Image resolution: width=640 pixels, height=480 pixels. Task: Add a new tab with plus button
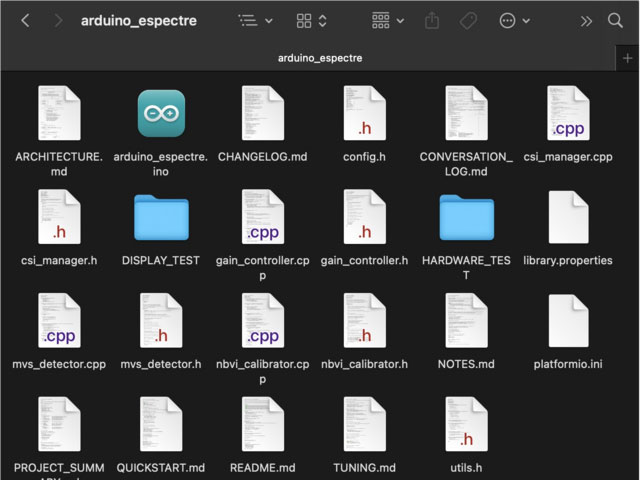click(x=627, y=58)
